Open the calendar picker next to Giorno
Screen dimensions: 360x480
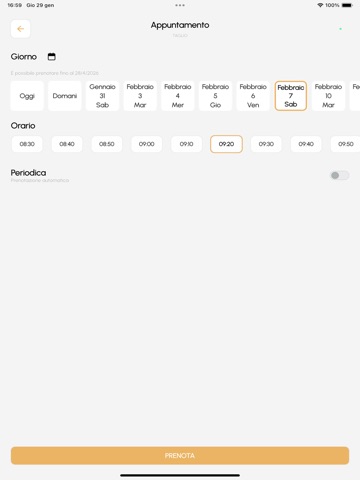point(52,57)
